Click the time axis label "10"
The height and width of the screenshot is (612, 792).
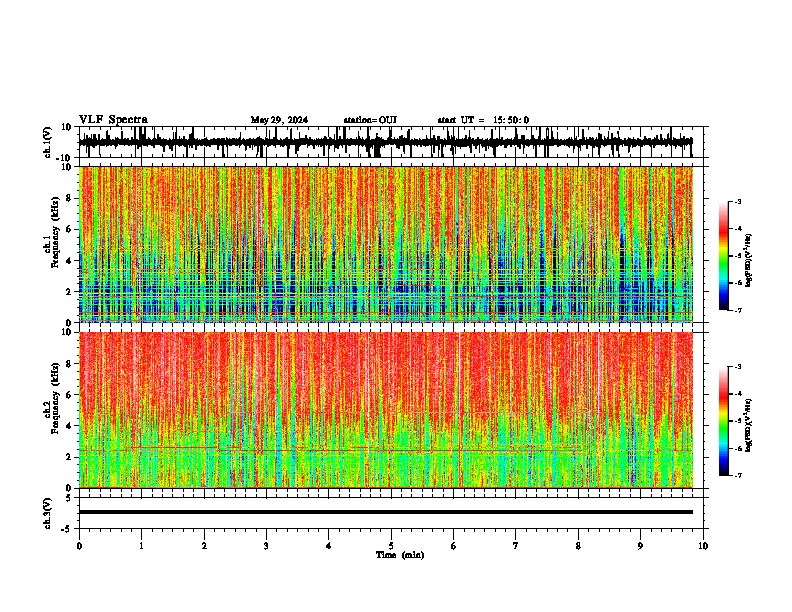(x=703, y=546)
